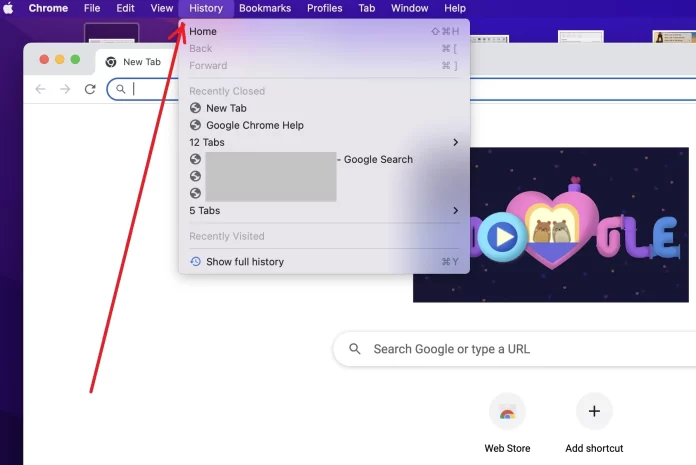Open the Help menu

[455, 8]
